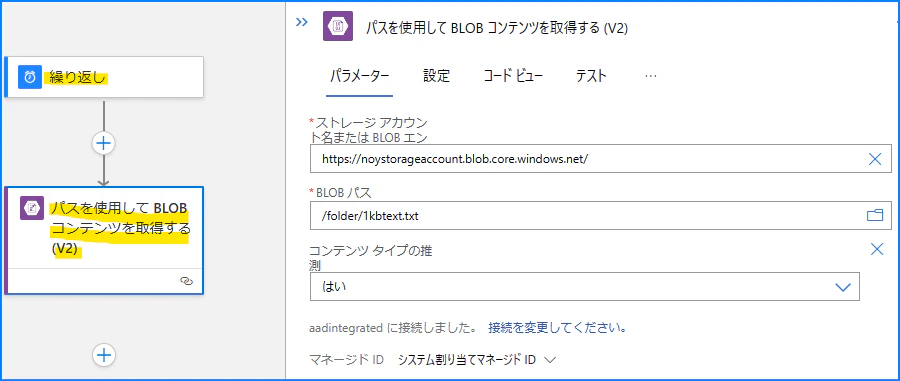Click the BLOB connector icon in the panel header
The image size is (900, 381).
pos(338,26)
